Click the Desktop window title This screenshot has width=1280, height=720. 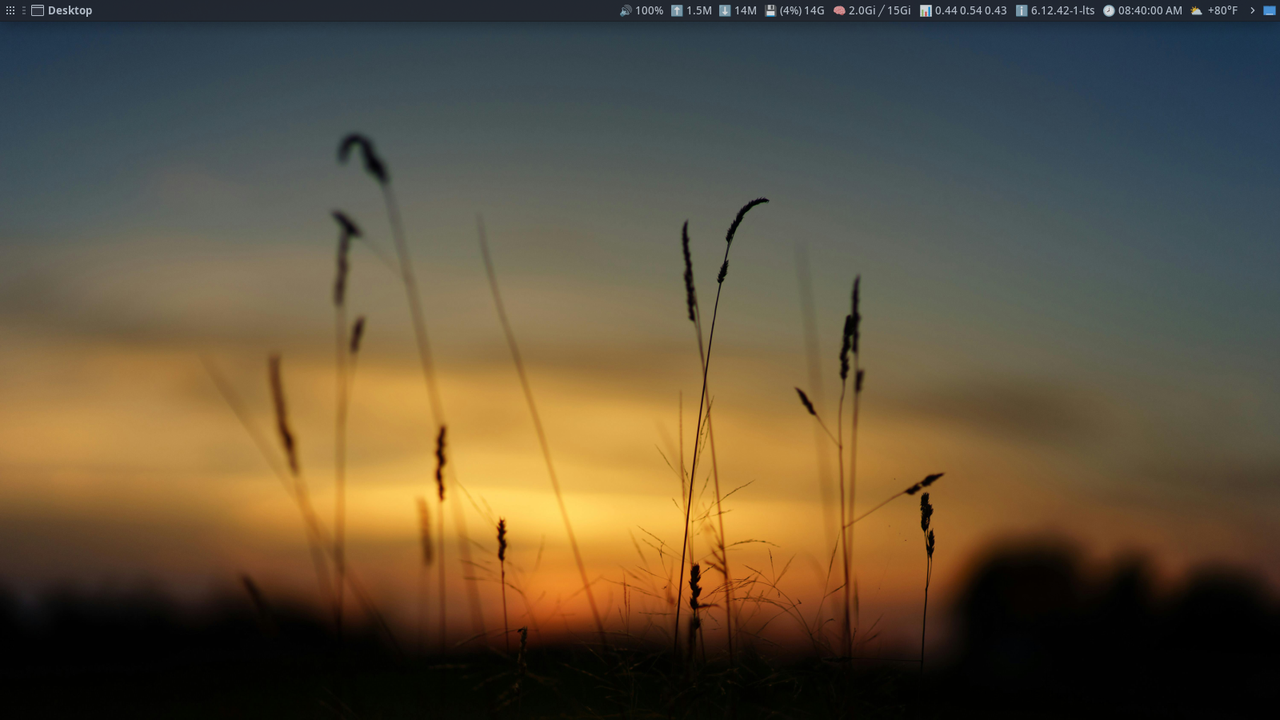(70, 10)
